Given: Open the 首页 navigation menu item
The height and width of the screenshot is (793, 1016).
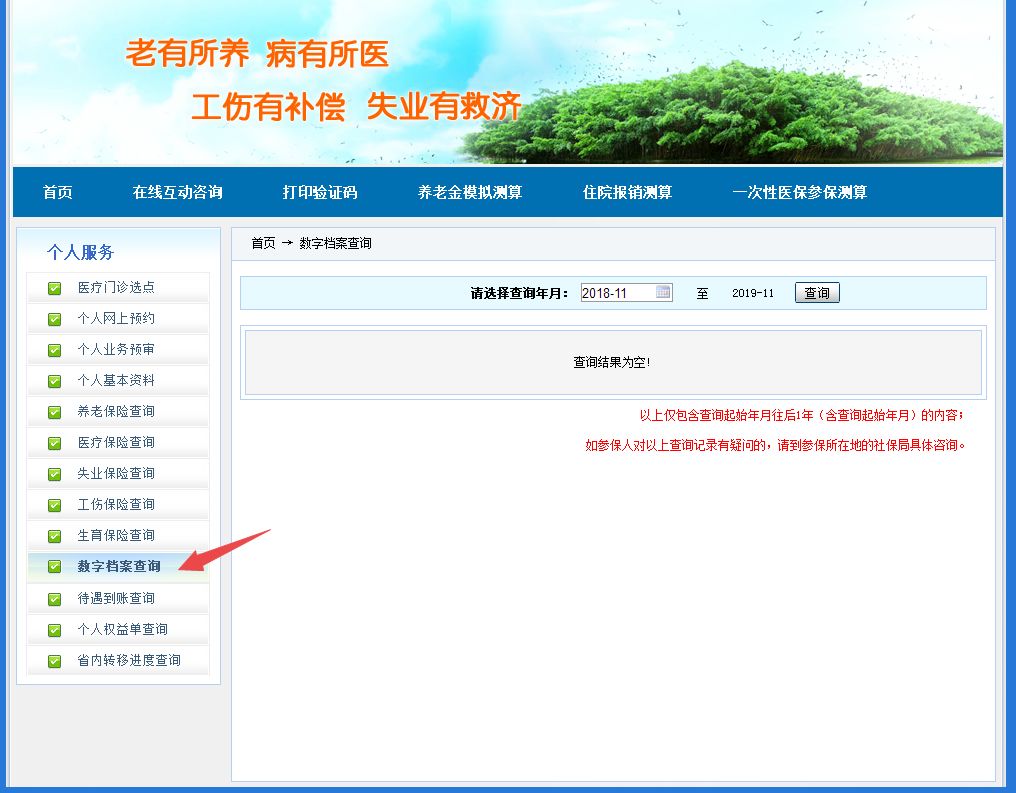Looking at the screenshot, I should [x=58, y=192].
